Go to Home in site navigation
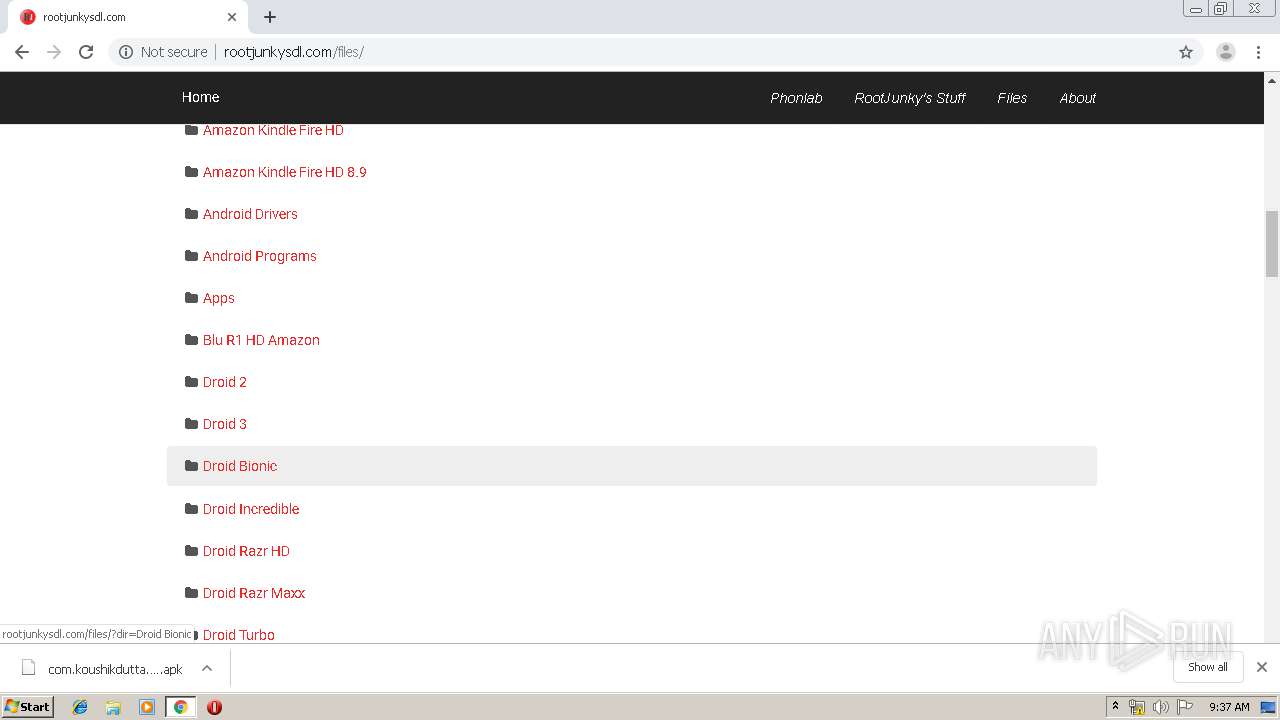 click(200, 97)
